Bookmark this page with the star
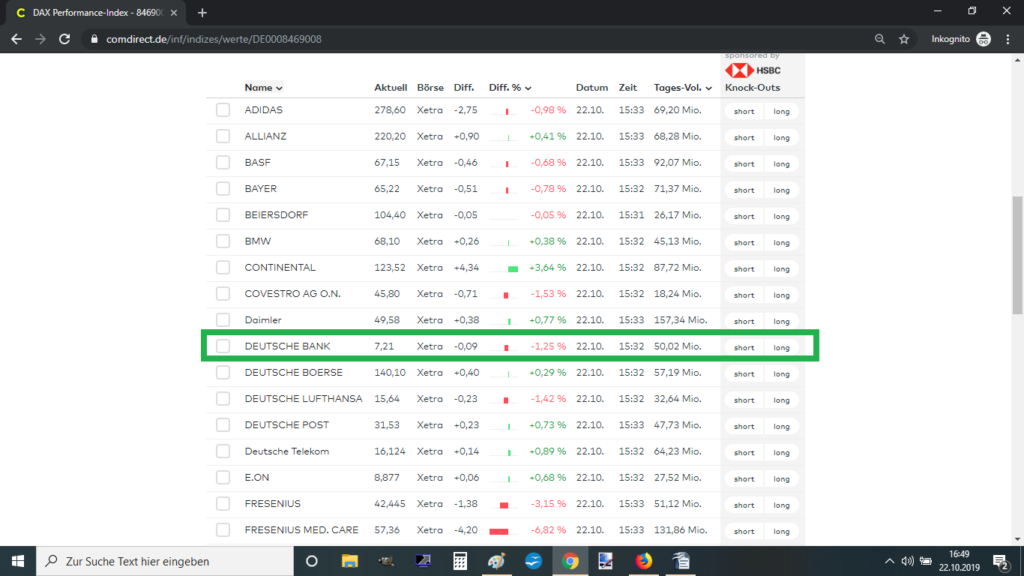The width and height of the screenshot is (1024, 576). click(x=904, y=39)
